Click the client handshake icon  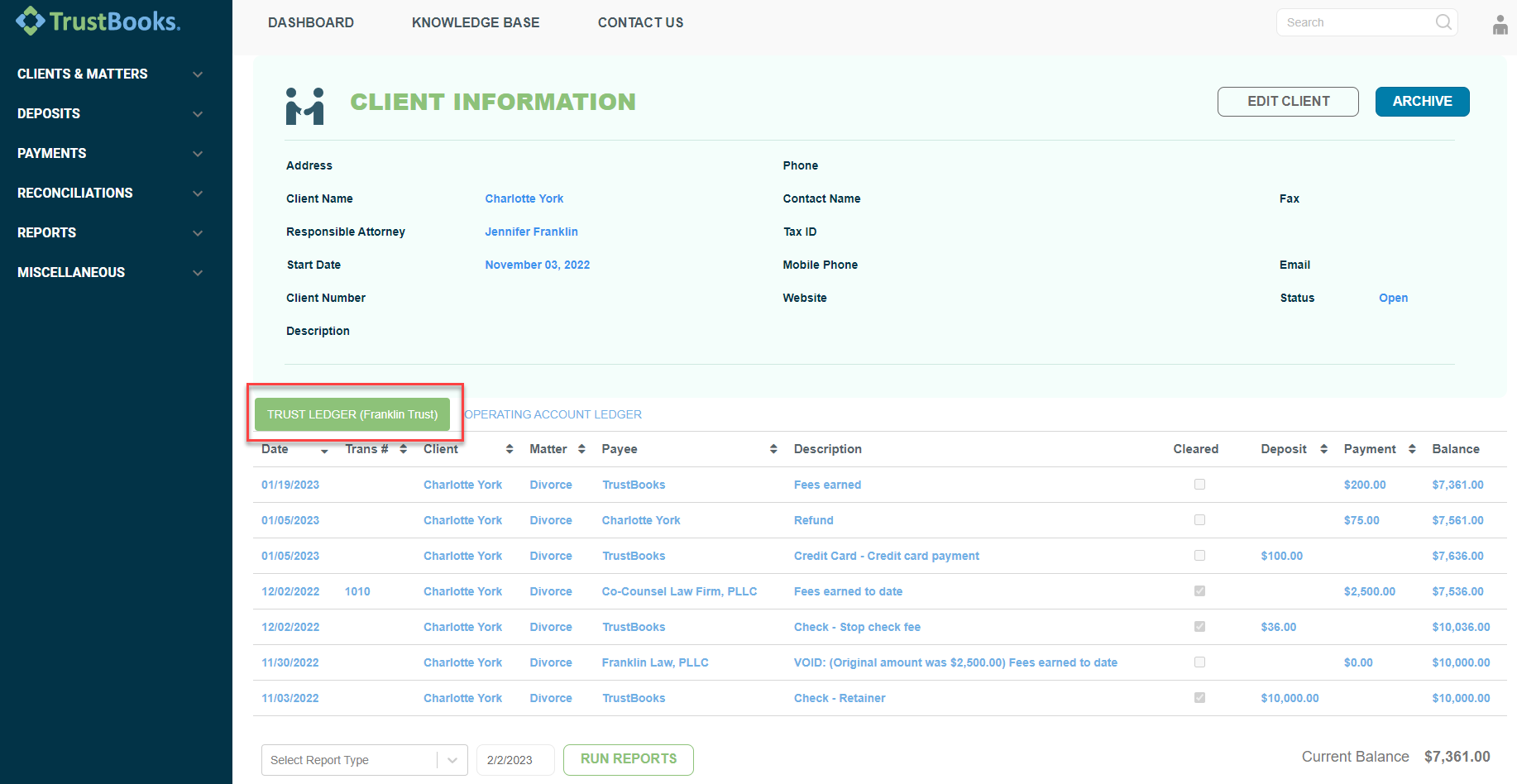pos(304,106)
